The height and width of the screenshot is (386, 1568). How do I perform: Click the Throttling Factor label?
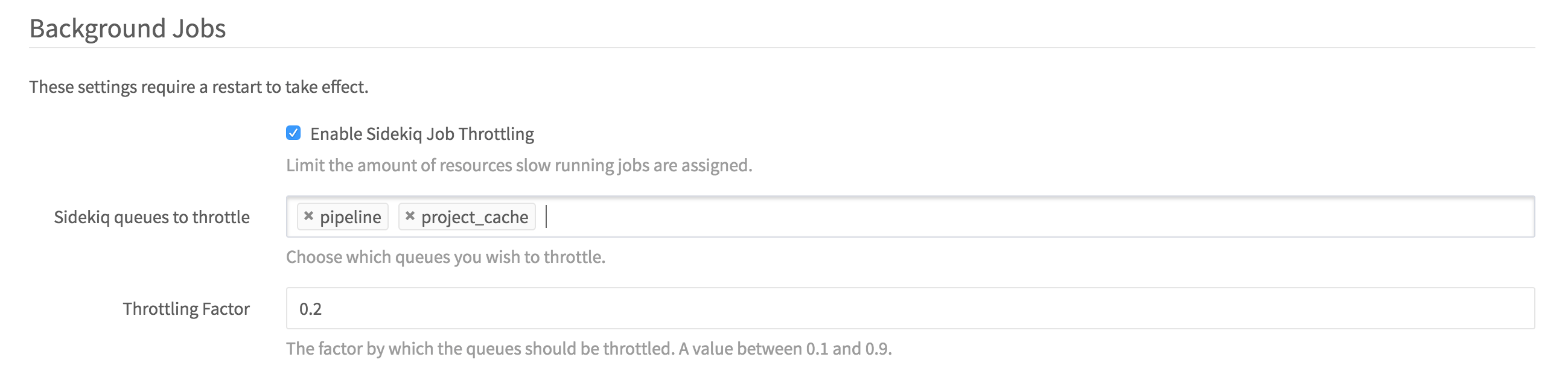tap(186, 308)
